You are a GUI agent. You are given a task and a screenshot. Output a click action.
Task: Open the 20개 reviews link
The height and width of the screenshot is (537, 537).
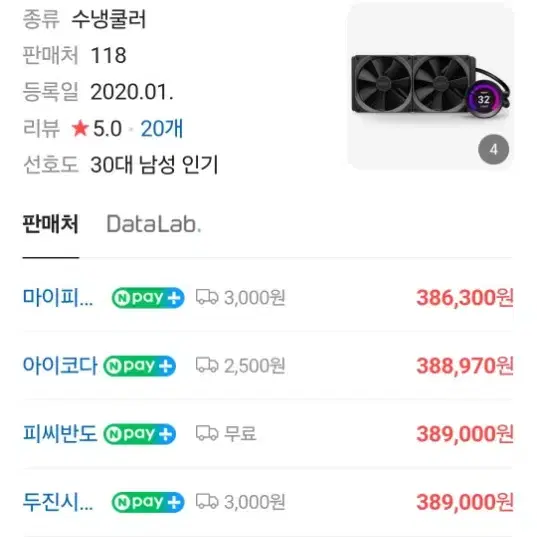(162, 129)
